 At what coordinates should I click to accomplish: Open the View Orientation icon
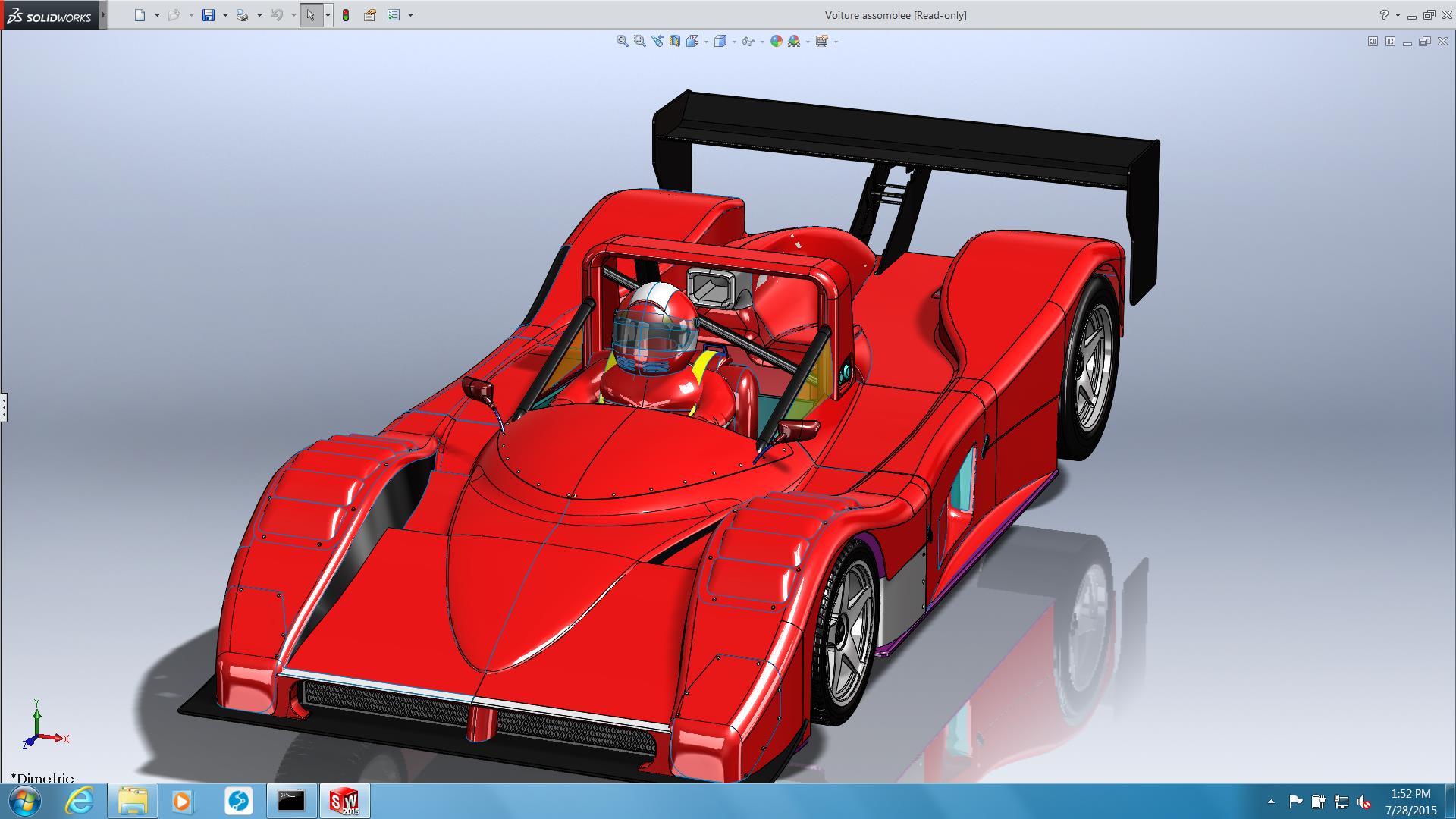692,42
